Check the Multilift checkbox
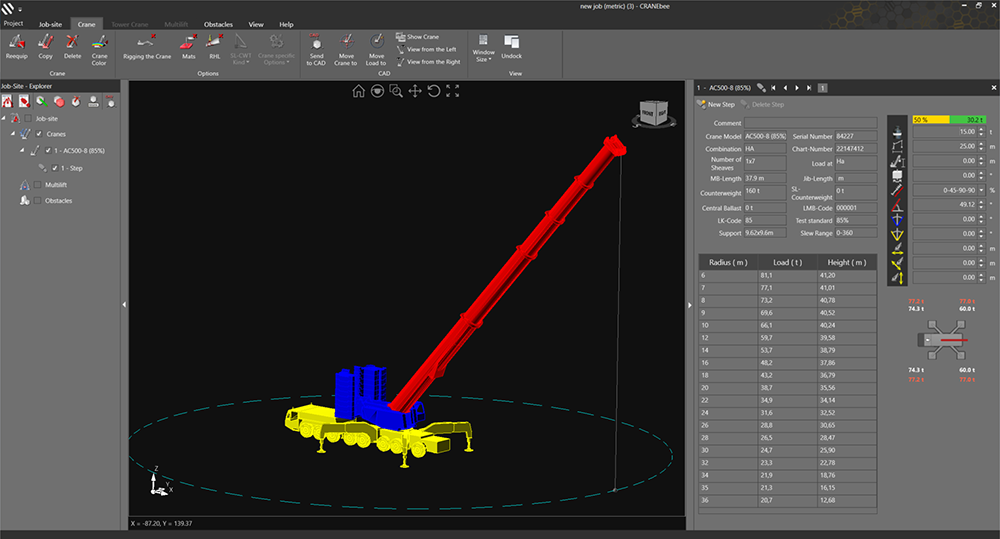Viewport: 1000px width, 539px height. (x=38, y=185)
